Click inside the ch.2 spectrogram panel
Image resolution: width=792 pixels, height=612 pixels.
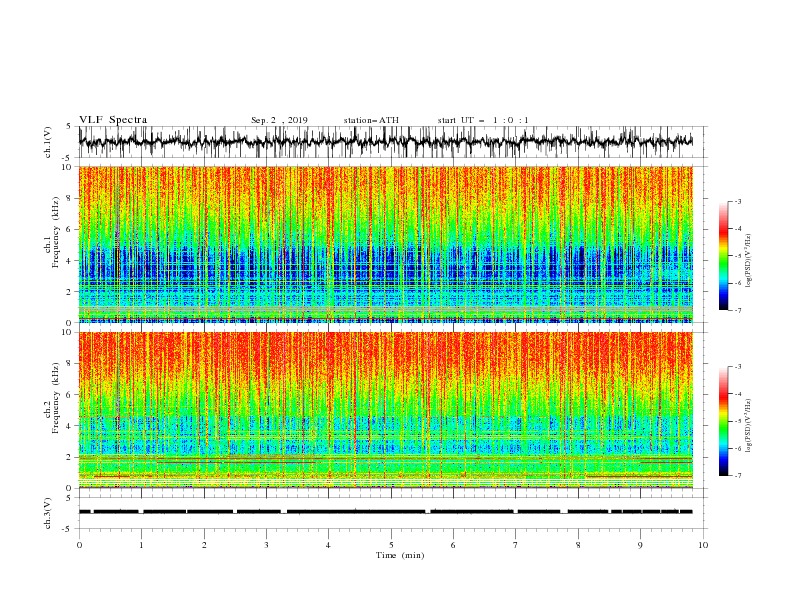tap(385, 410)
